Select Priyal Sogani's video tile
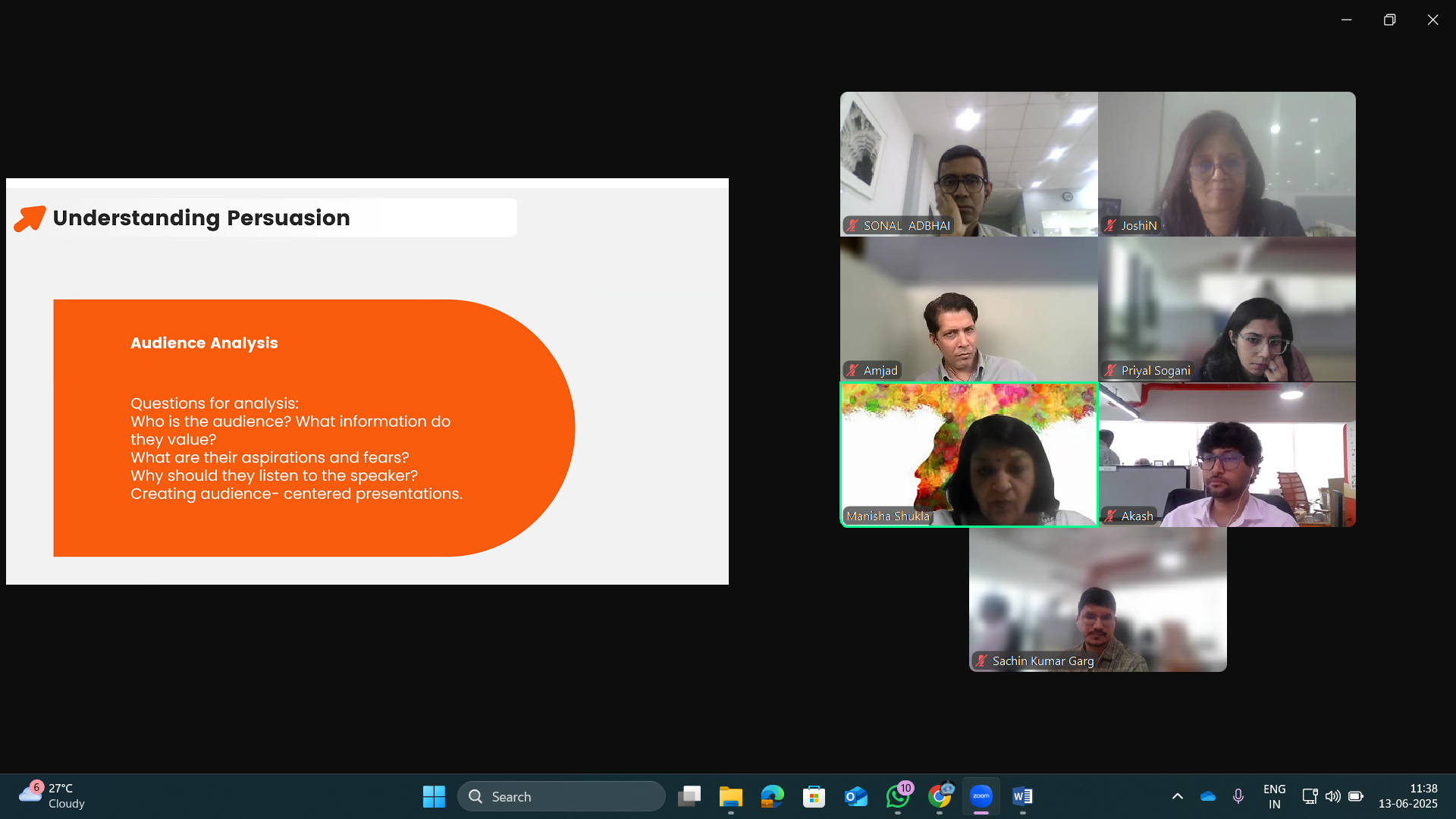 click(1226, 309)
